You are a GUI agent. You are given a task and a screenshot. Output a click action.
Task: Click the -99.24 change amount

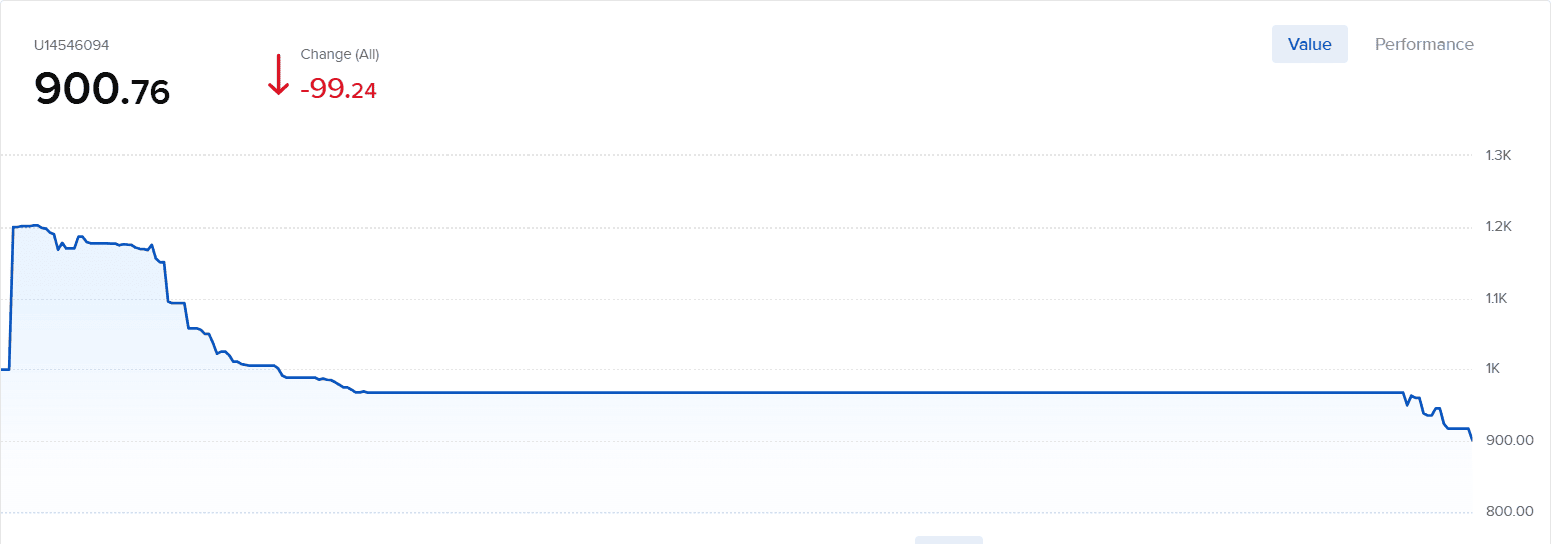click(338, 90)
